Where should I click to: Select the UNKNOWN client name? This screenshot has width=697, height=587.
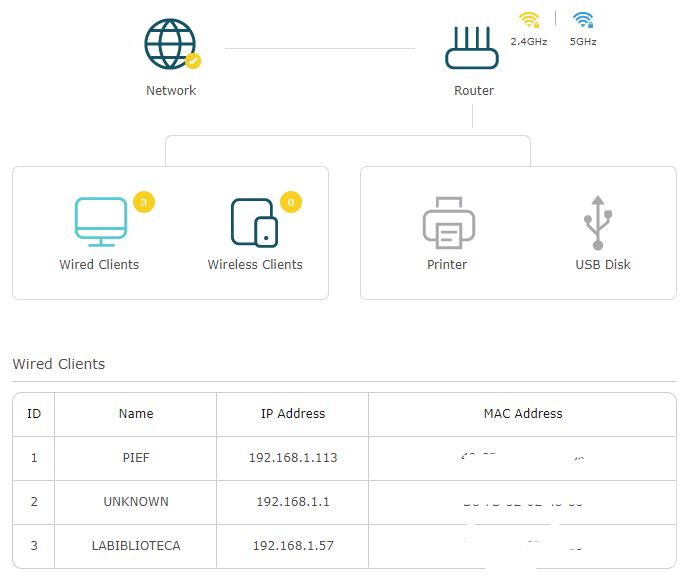(136, 502)
